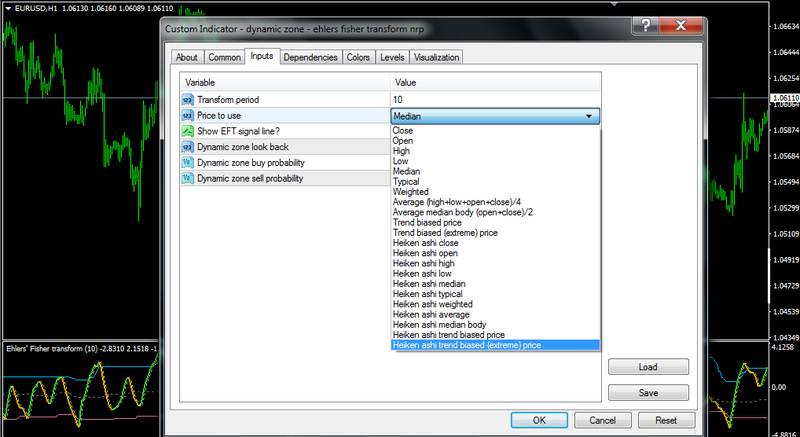Click the Price to use row label
The width and height of the screenshot is (800, 437).
click(x=219, y=115)
